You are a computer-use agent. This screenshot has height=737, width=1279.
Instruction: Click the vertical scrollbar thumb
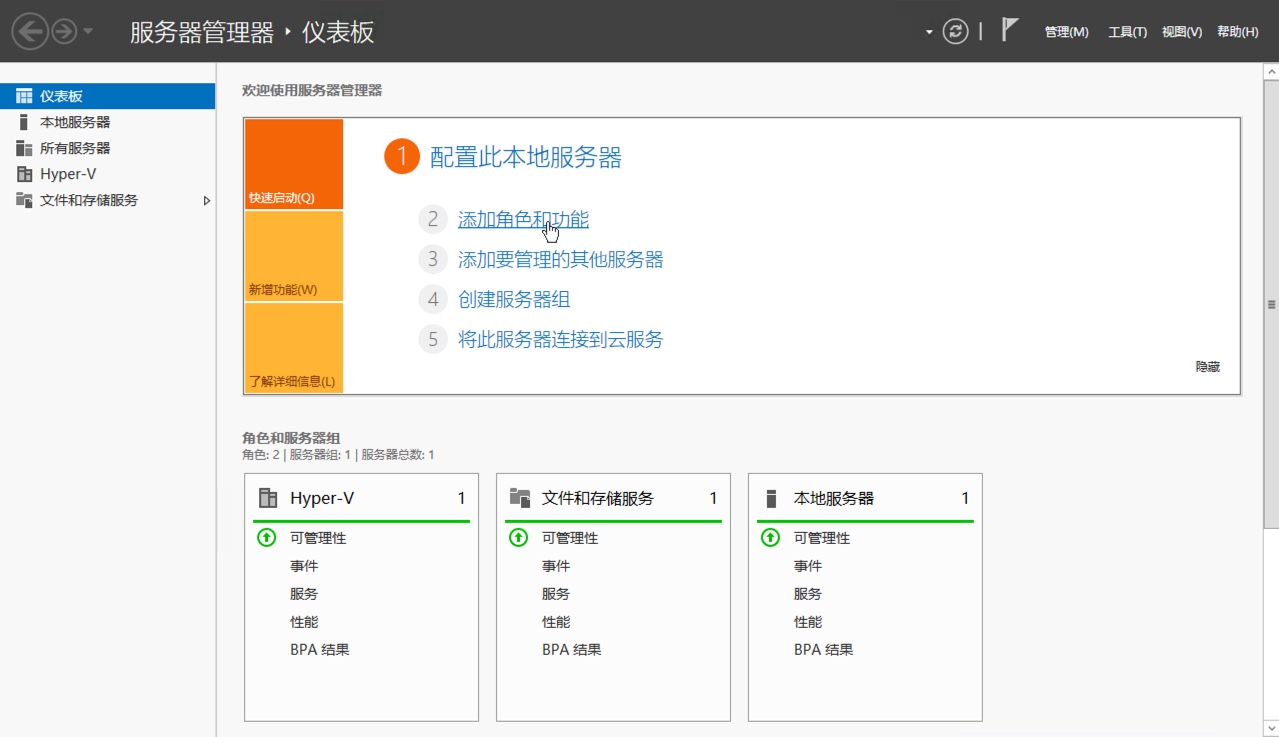pos(1271,304)
